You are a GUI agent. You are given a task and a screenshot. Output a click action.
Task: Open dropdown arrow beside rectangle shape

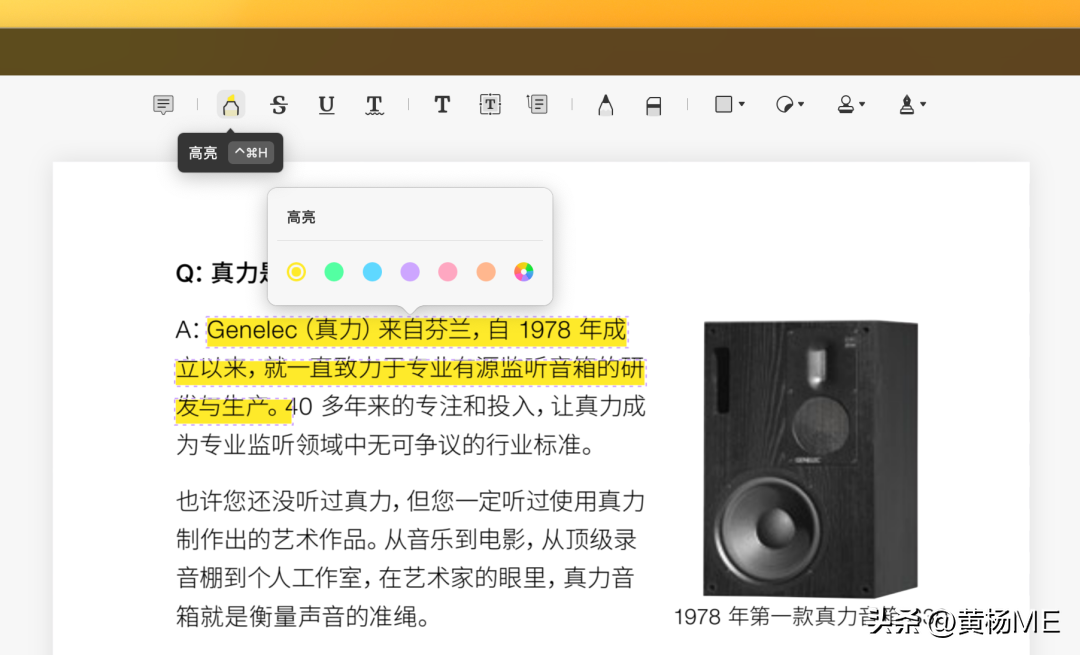742,105
